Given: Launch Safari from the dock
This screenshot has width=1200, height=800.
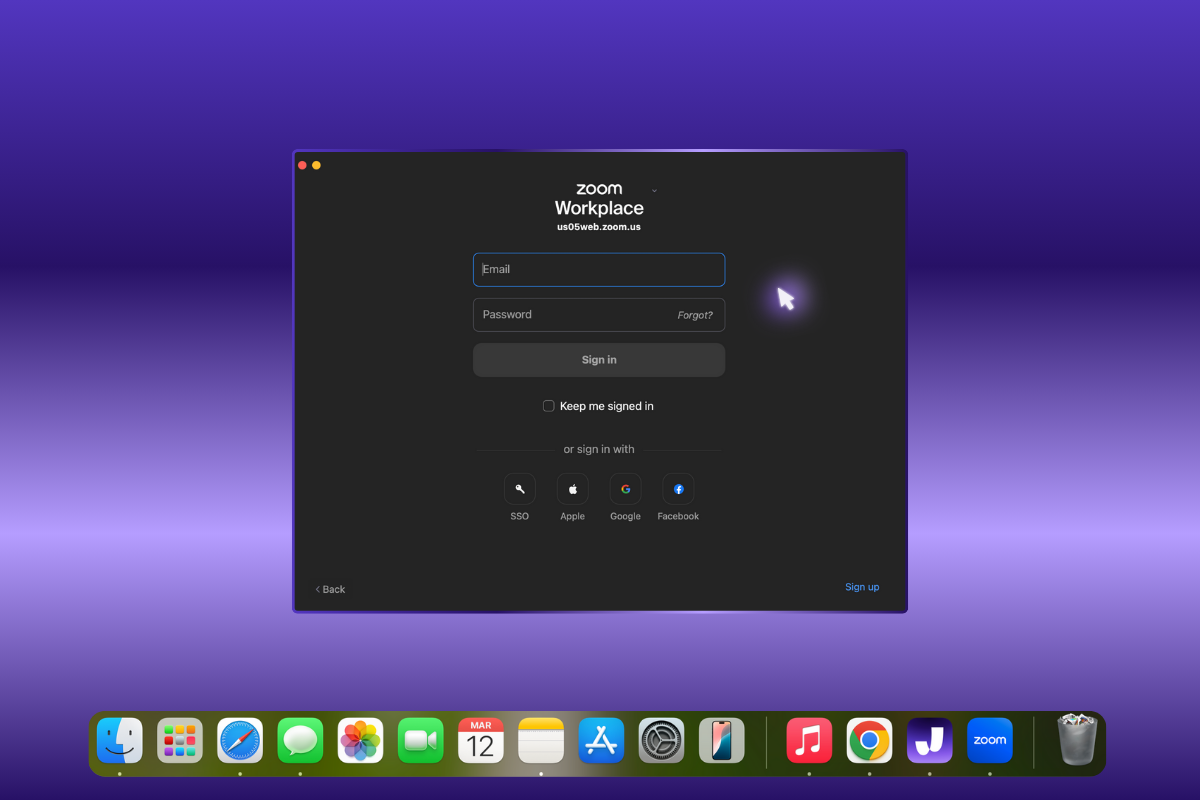Looking at the screenshot, I should click(x=240, y=741).
